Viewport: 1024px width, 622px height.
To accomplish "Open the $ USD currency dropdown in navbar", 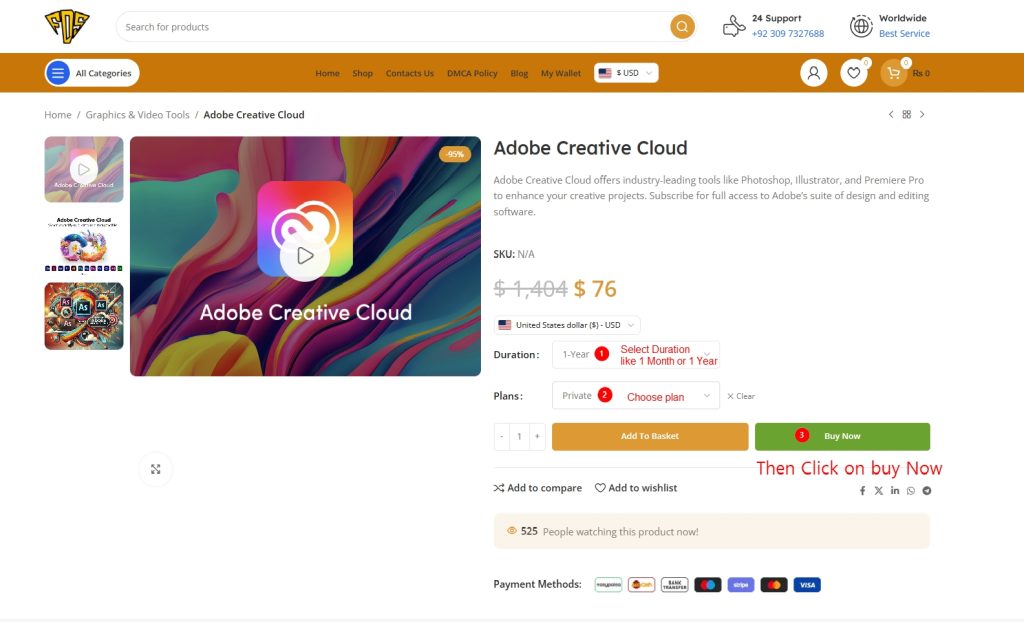I will 626,73.
